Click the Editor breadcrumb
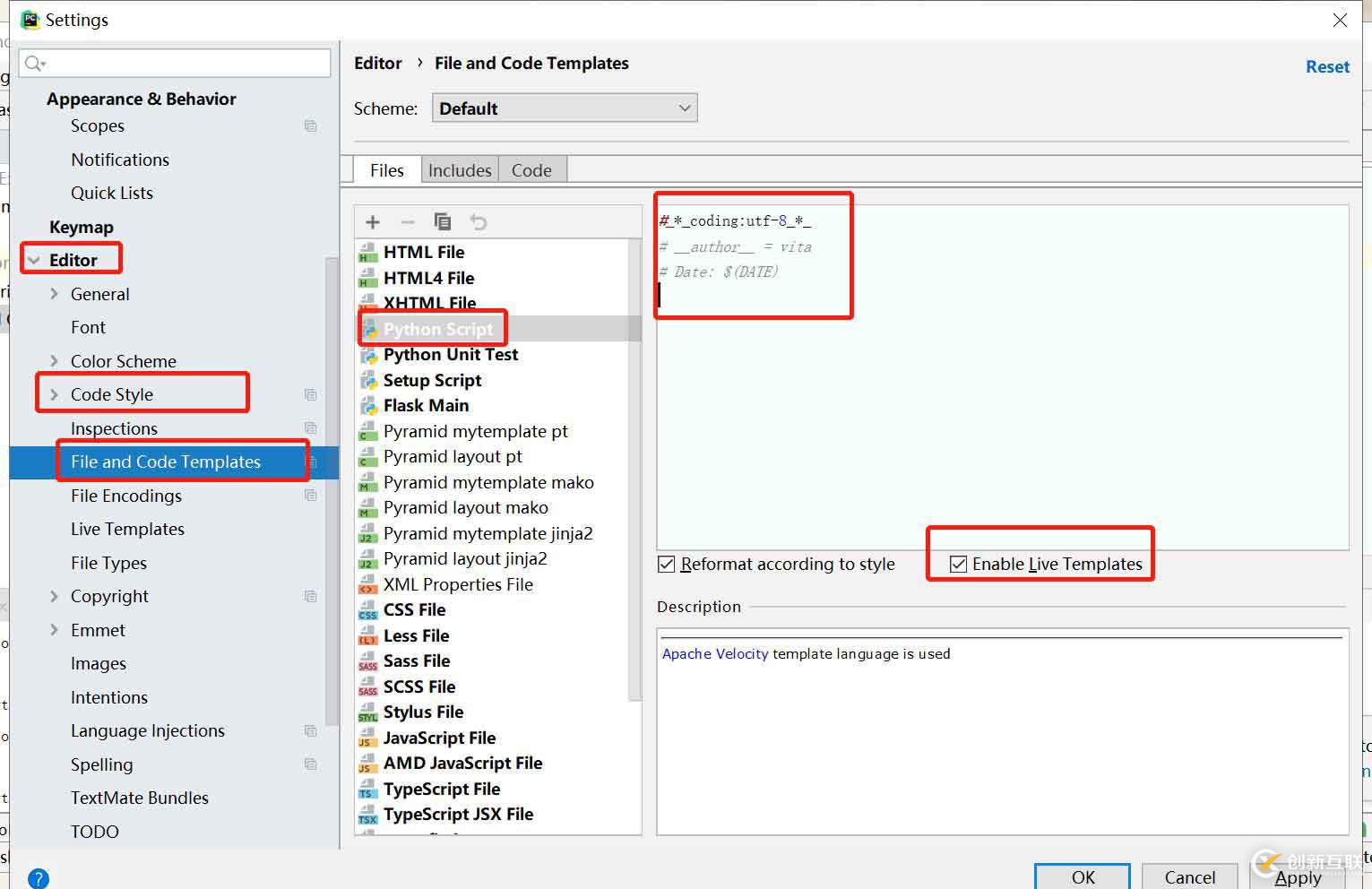Viewport: 1372px width, 889px height. [378, 64]
